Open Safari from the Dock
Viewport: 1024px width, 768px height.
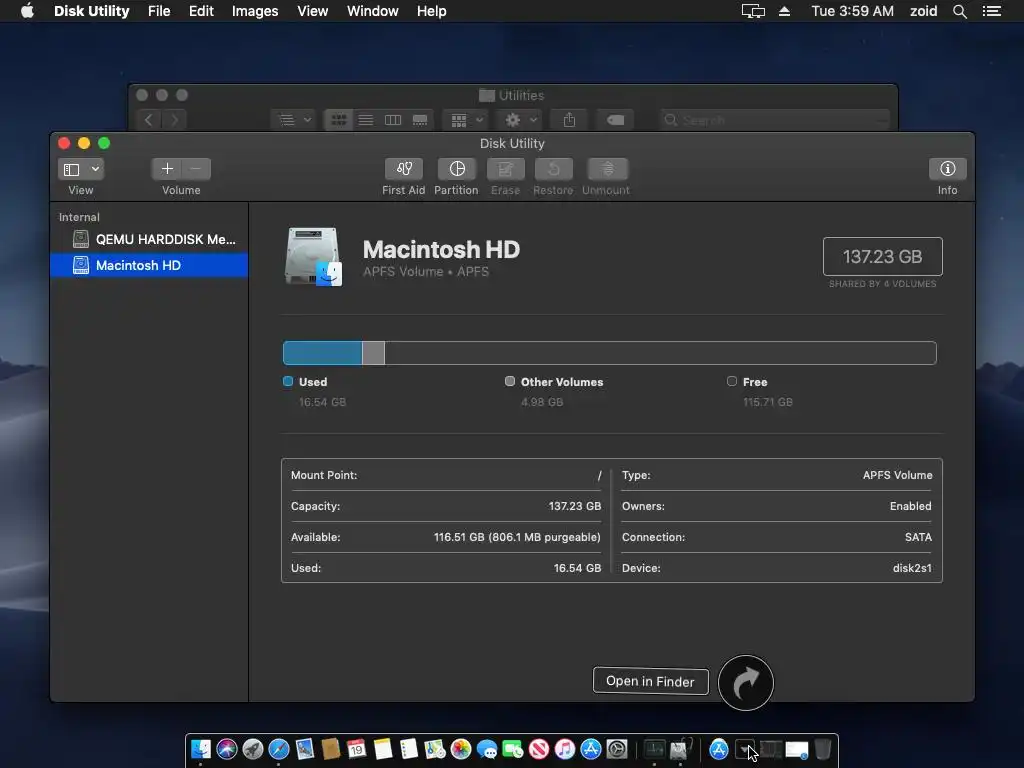(279, 749)
